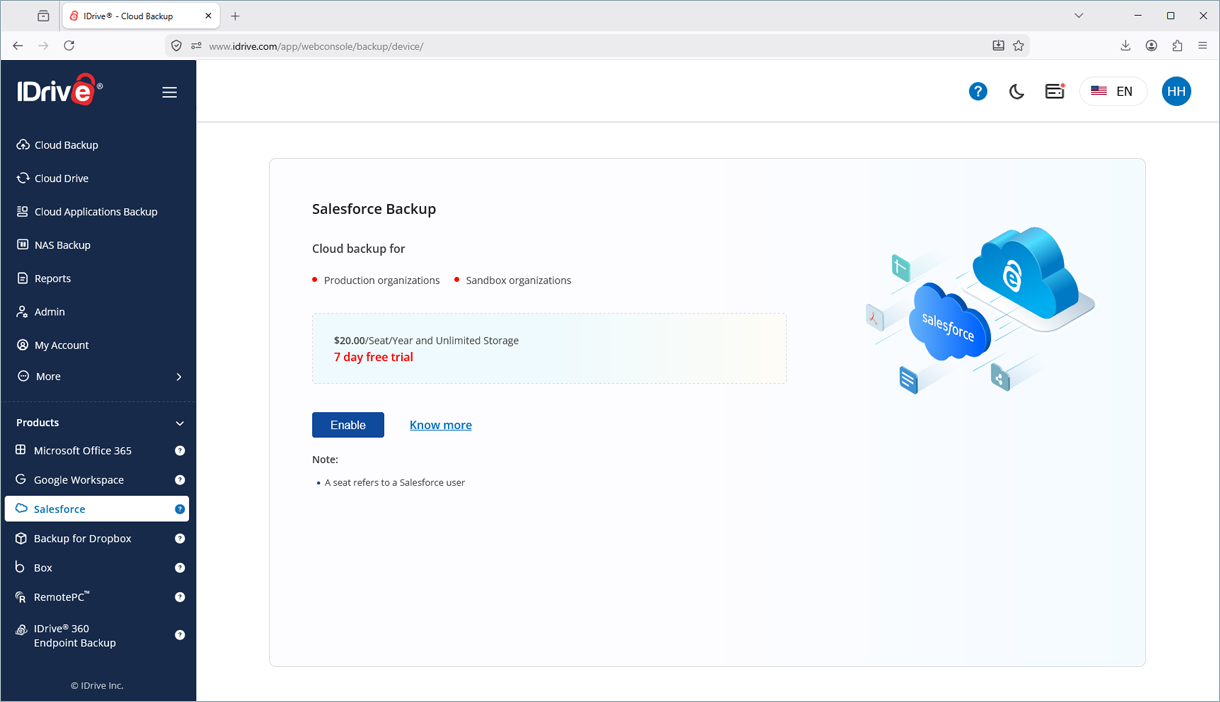
Task: Close the IDrive Cloud Backup tab
Action: (208, 16)
